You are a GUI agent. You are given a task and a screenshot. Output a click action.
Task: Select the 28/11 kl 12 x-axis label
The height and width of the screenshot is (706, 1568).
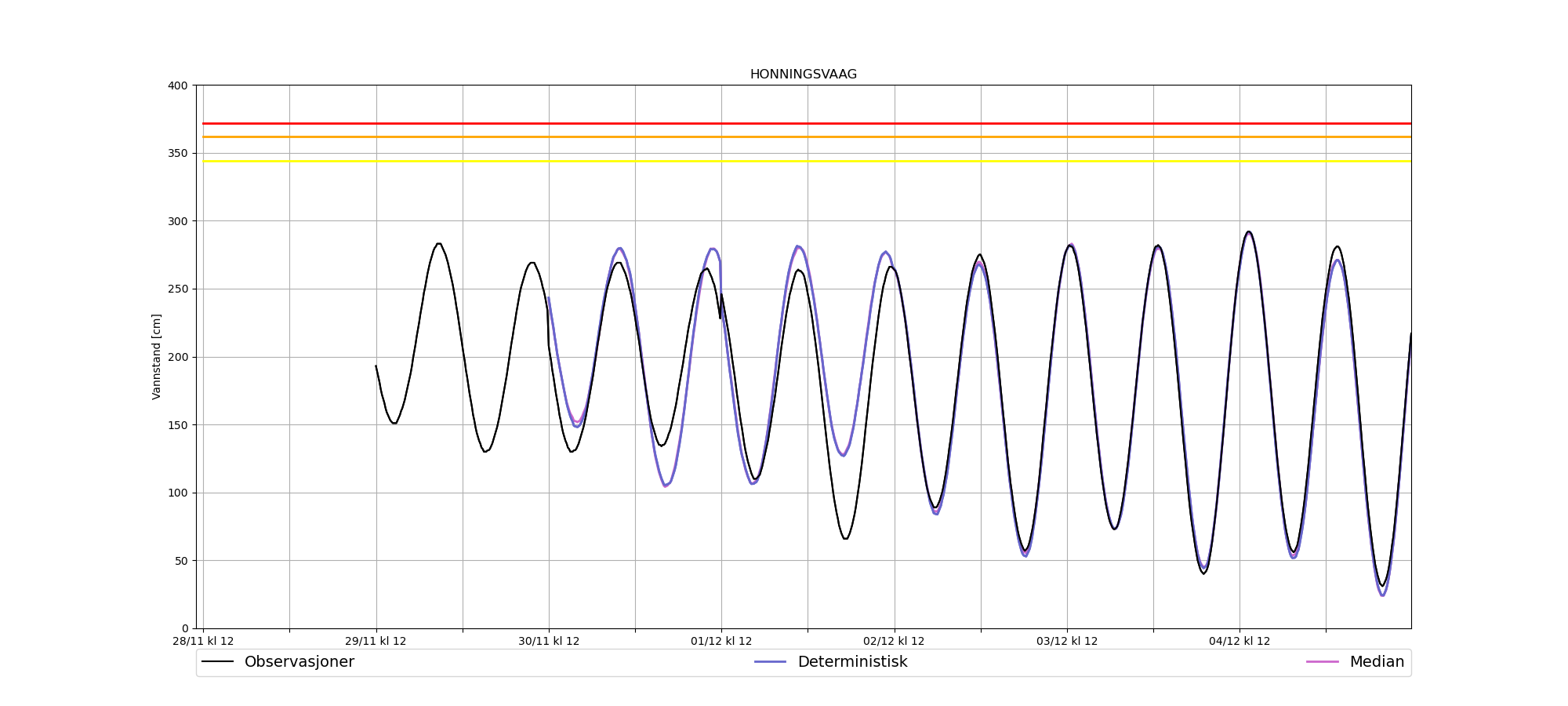point(203,641)
